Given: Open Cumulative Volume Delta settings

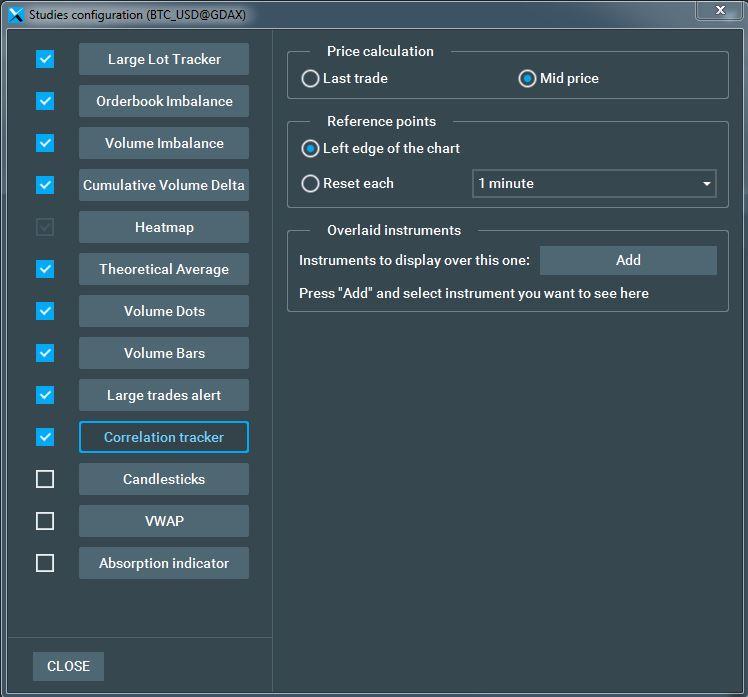Looking at the screenshot, I should click(164, 185).
